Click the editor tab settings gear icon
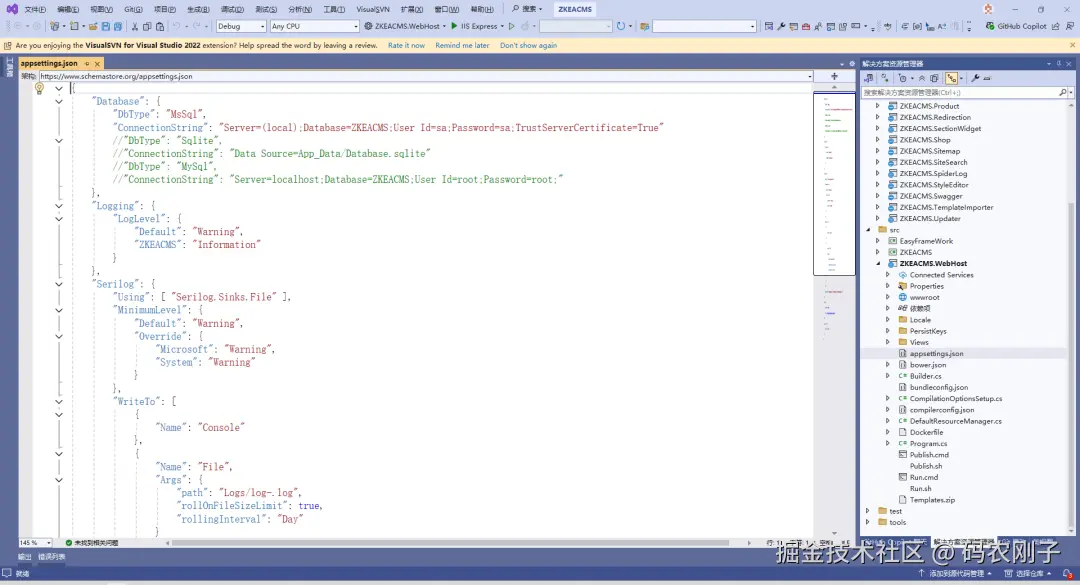The image size is (1080, 585). [x=852, y=63]
